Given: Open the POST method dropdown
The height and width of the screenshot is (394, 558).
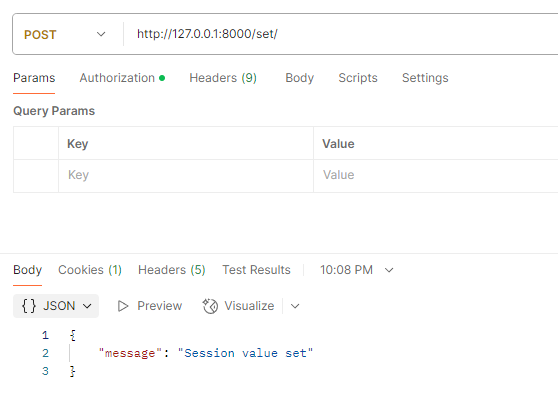Looking at the screenshot, I should pos(65,35).
